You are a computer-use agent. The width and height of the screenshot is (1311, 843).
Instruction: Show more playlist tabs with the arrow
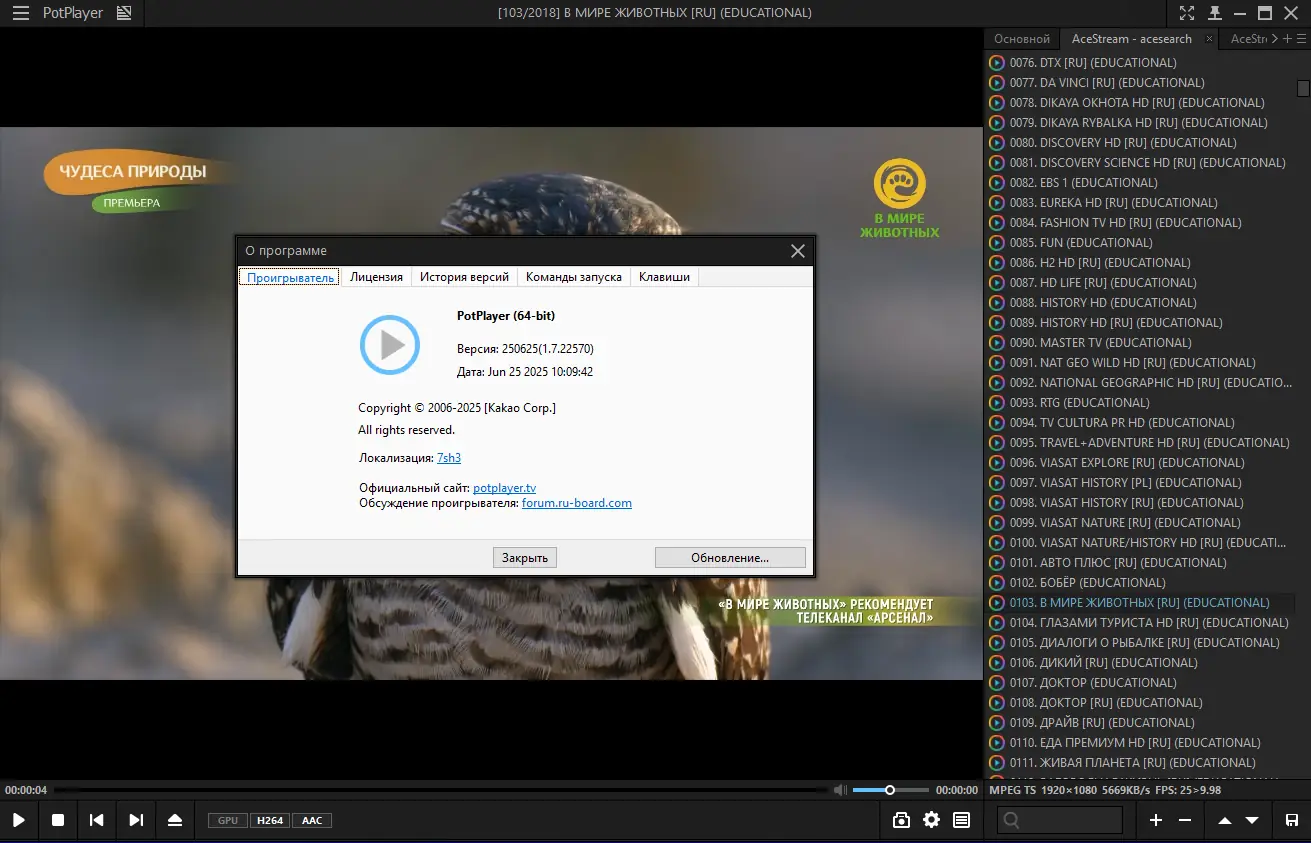pyautogui.click(x=1274, y=39)
